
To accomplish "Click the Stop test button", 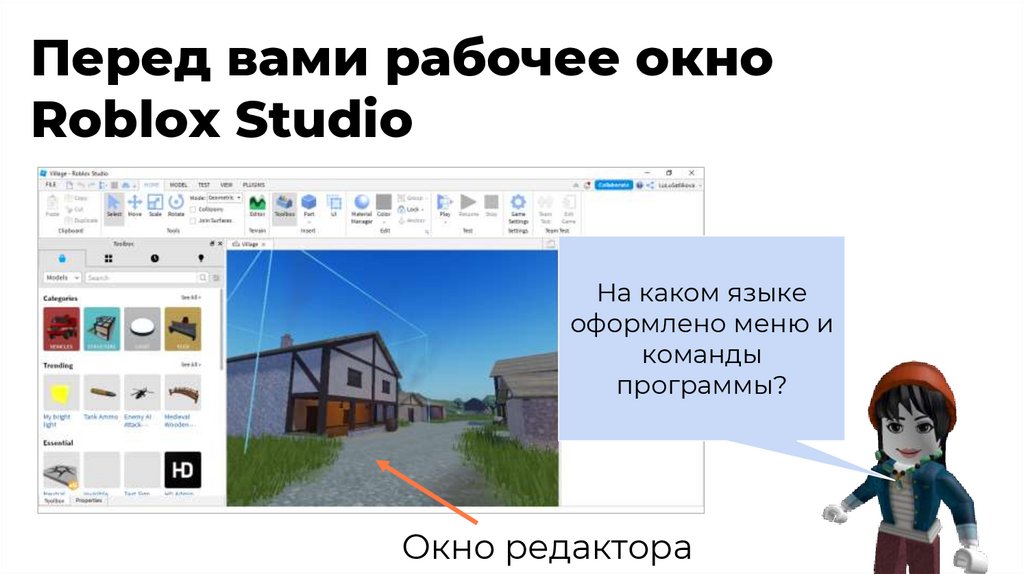I will (x=491, y=206).
